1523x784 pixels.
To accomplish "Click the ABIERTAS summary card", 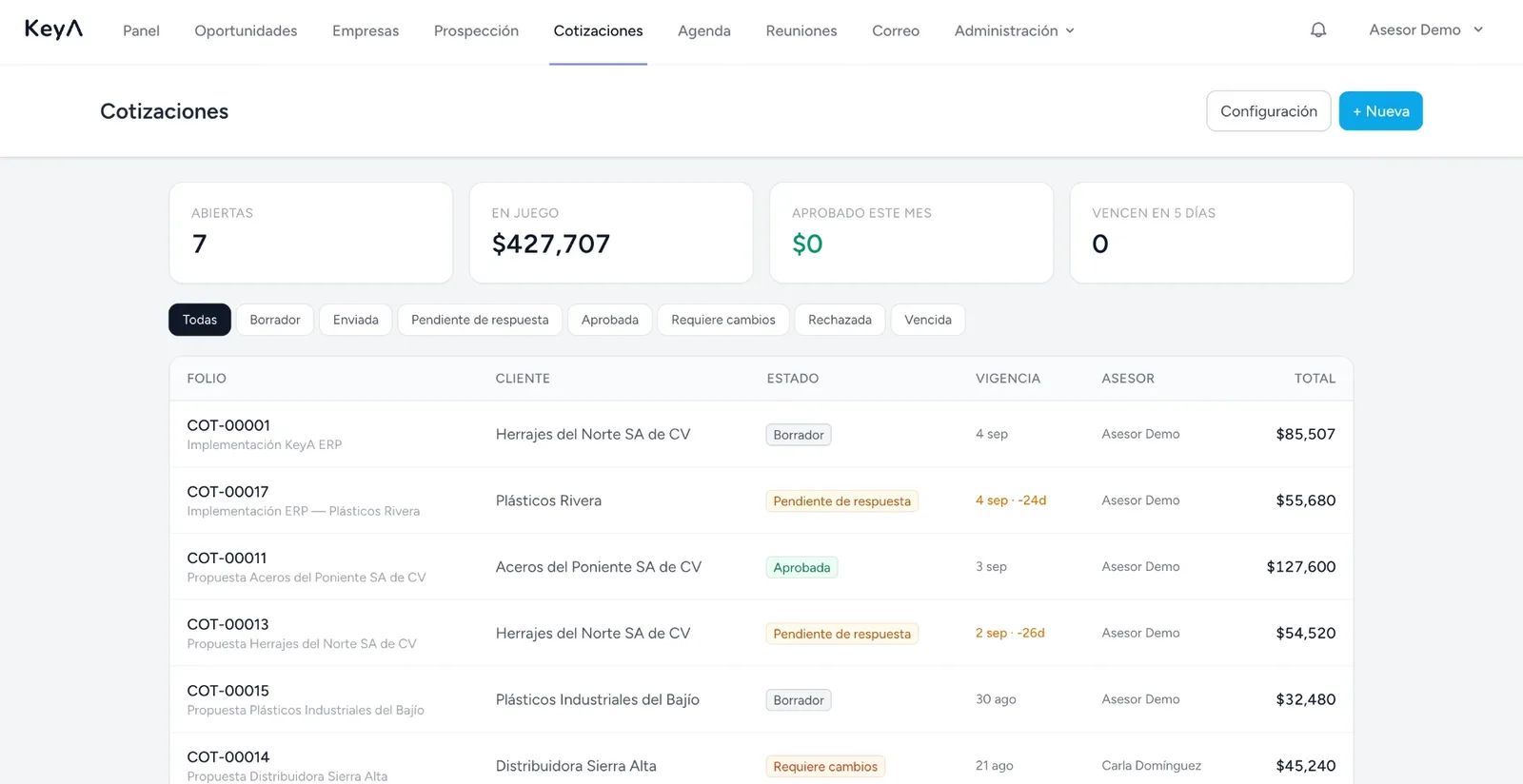I will (311, 233).
